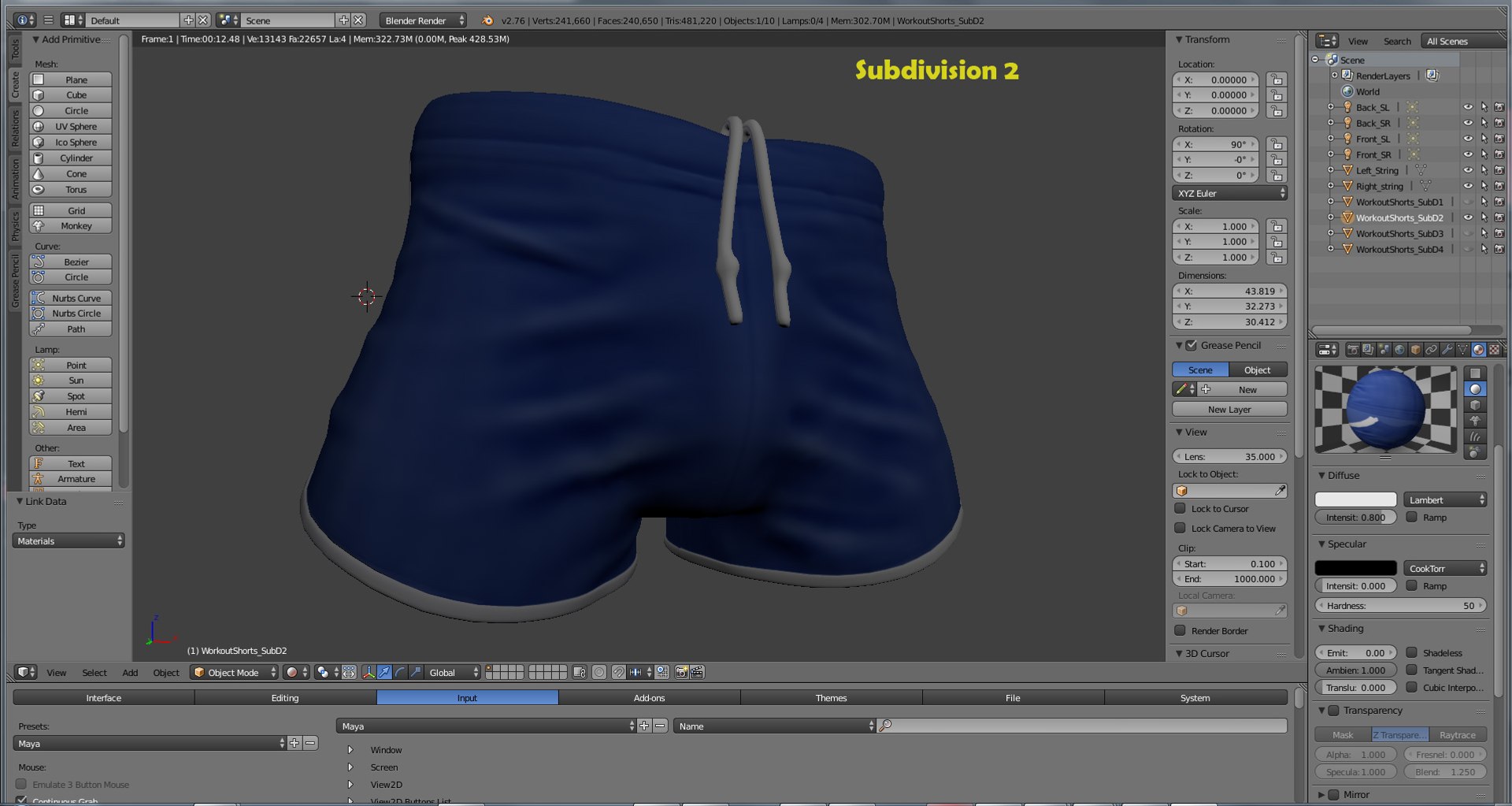Open the Blender Render engine dropdown
The image size is (1512, 806).
point(423,20)
